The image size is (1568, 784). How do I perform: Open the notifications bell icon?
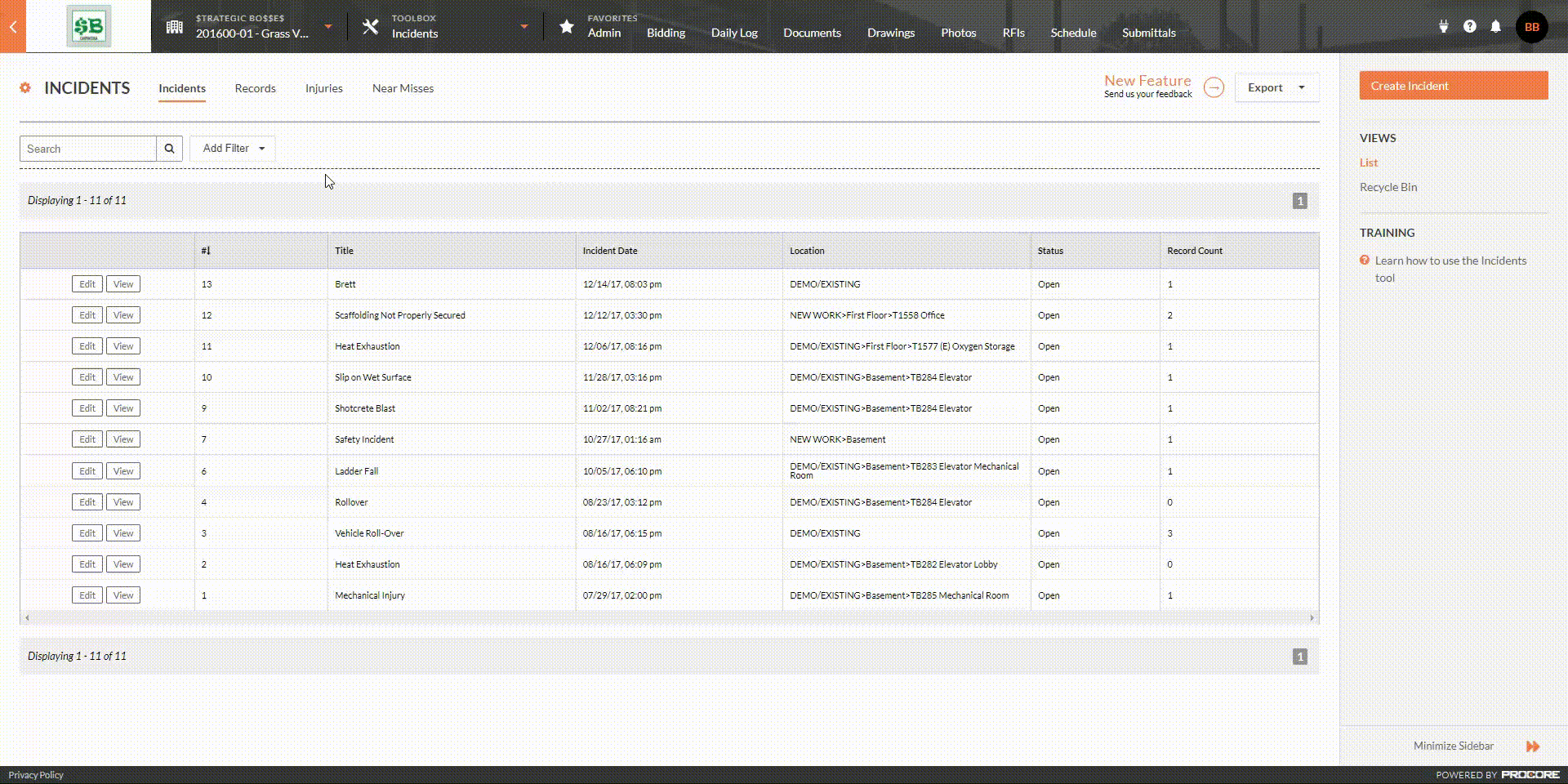[x=1495, y=27]
